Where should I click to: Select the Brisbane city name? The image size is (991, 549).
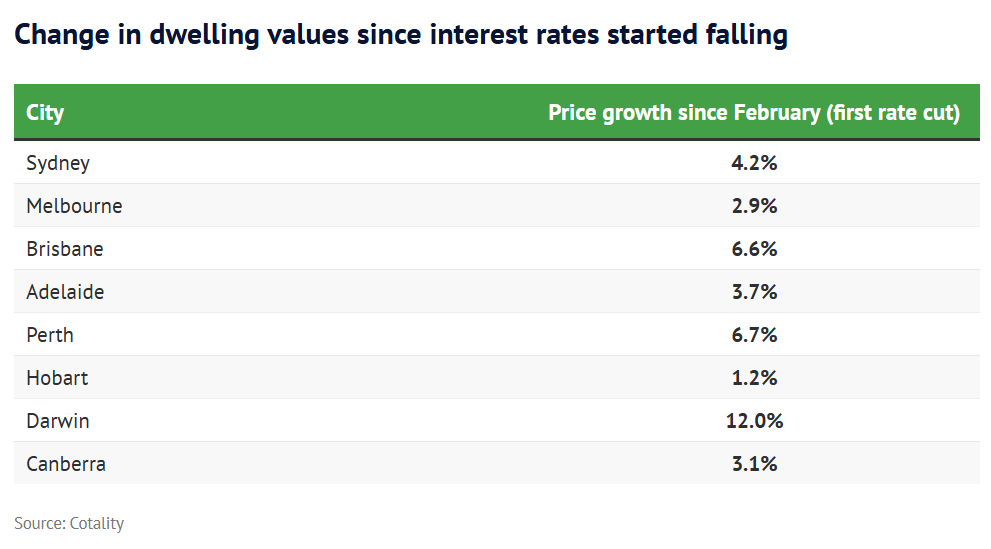pyautogui.click(x=65, y=249)
